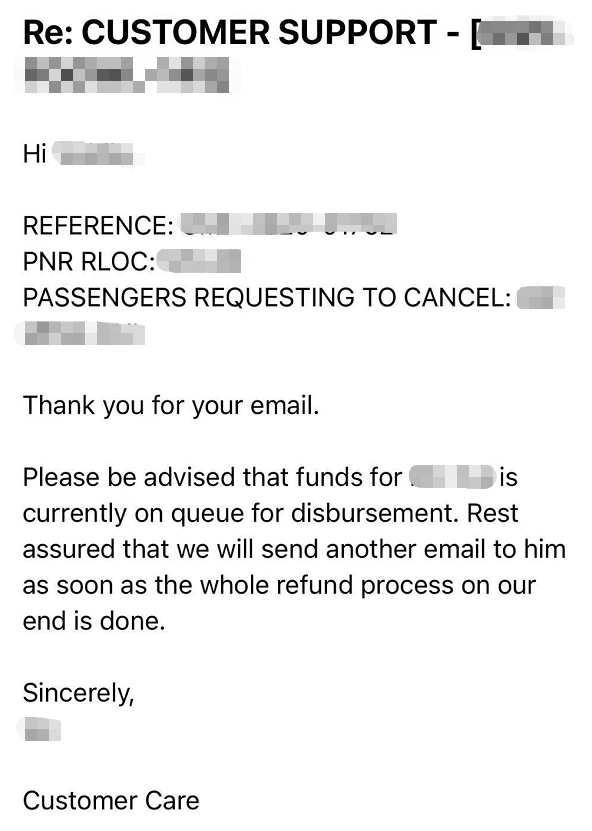
Task: Click the 'PNR RLOC:' label
Action: click(89, 261)
